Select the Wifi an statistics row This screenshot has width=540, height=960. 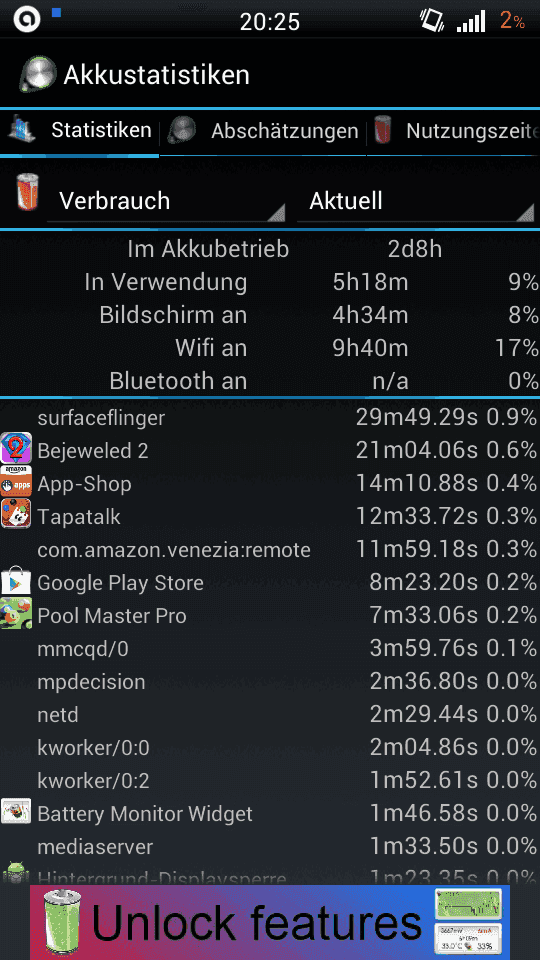click(x=270, y=348)
